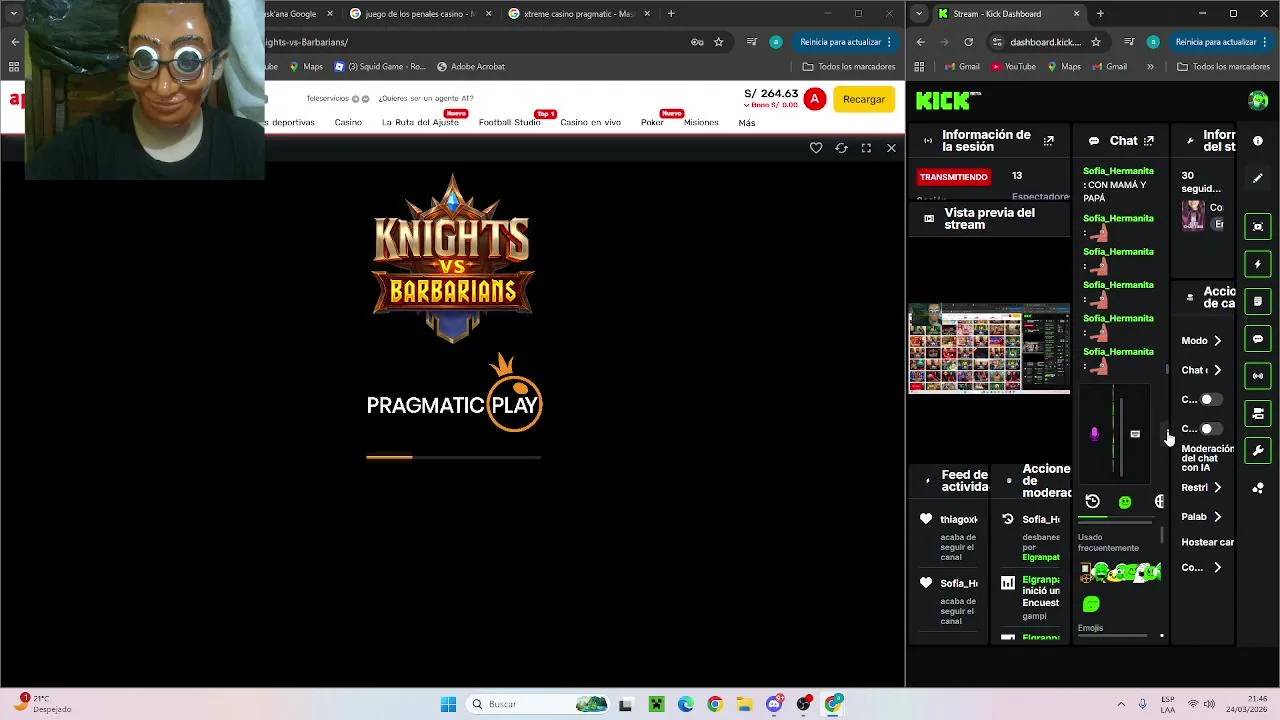Open Windows Start menu
The height and width of the screenshot is (720, 1280).
coord(448,704)
